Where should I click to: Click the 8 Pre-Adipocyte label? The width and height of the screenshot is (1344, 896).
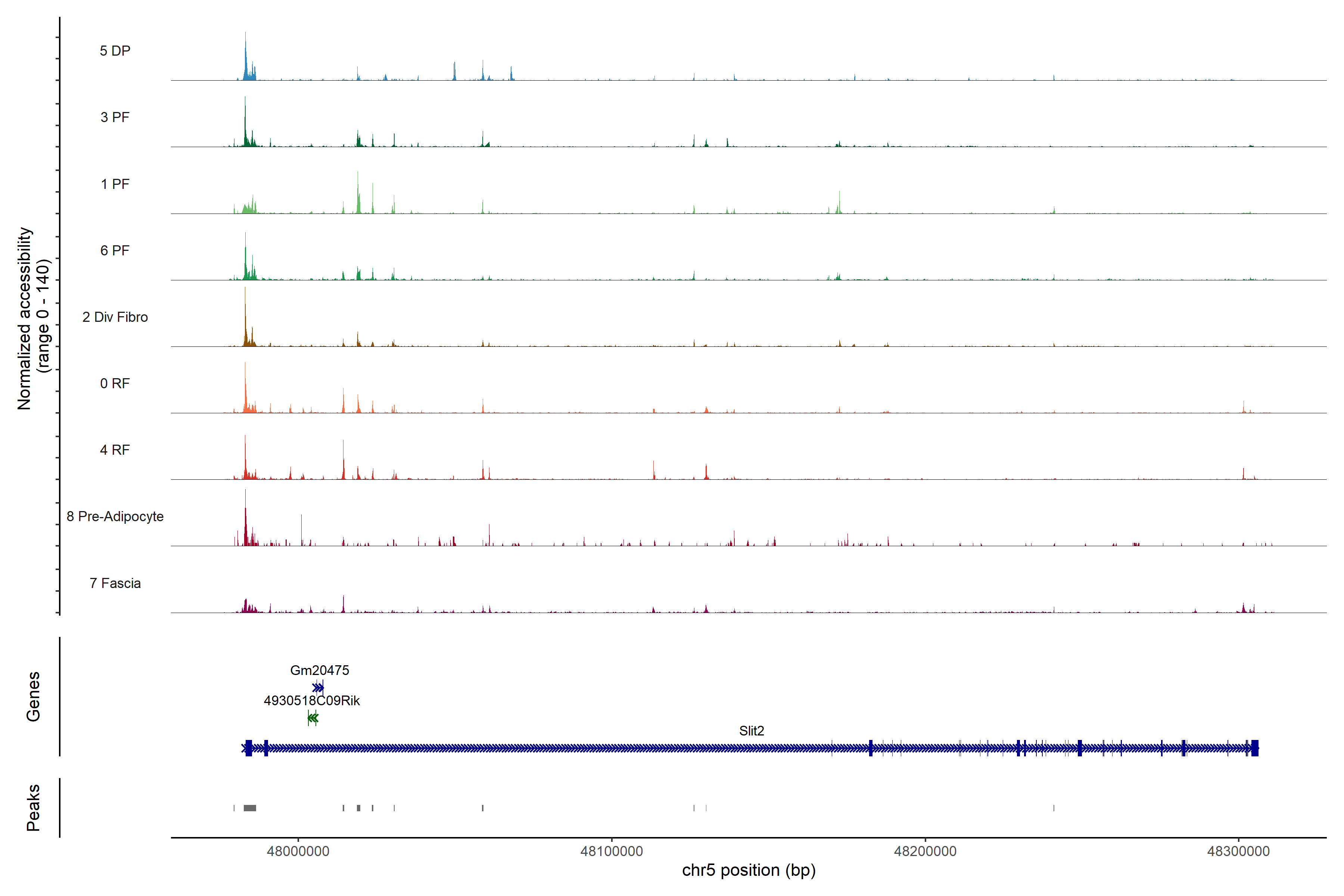(x=115, y=517)
